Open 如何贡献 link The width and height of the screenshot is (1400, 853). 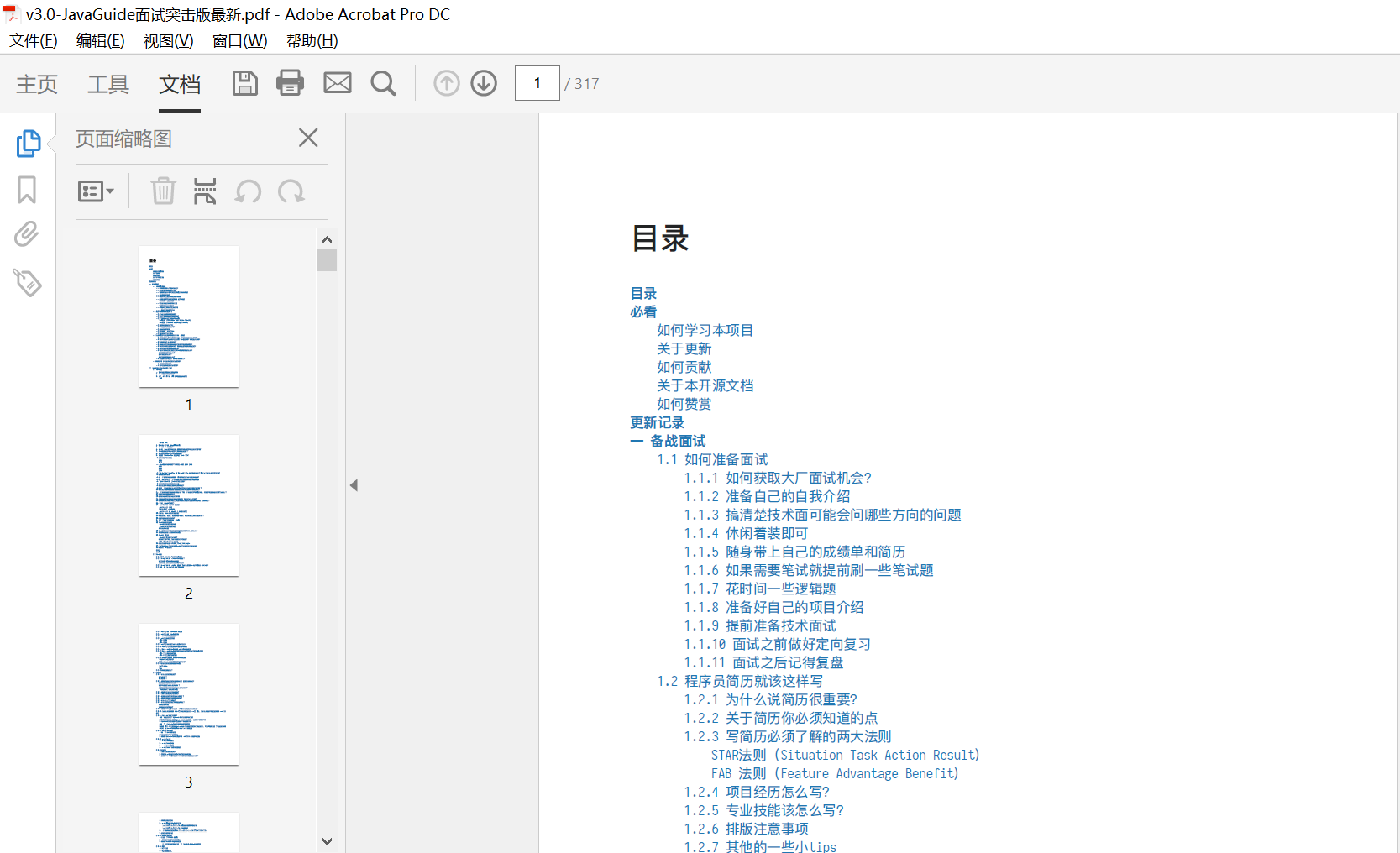coord(684,367)
